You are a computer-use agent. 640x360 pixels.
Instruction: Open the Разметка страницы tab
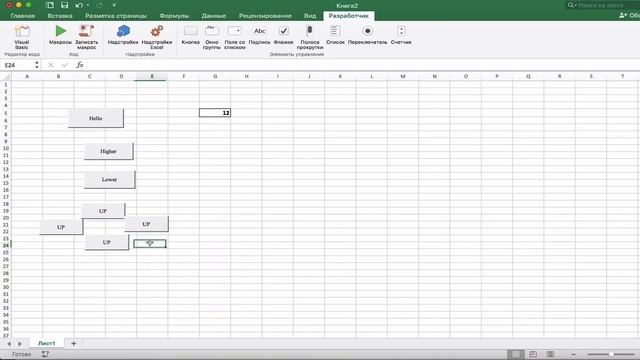[x=116, y=16]
